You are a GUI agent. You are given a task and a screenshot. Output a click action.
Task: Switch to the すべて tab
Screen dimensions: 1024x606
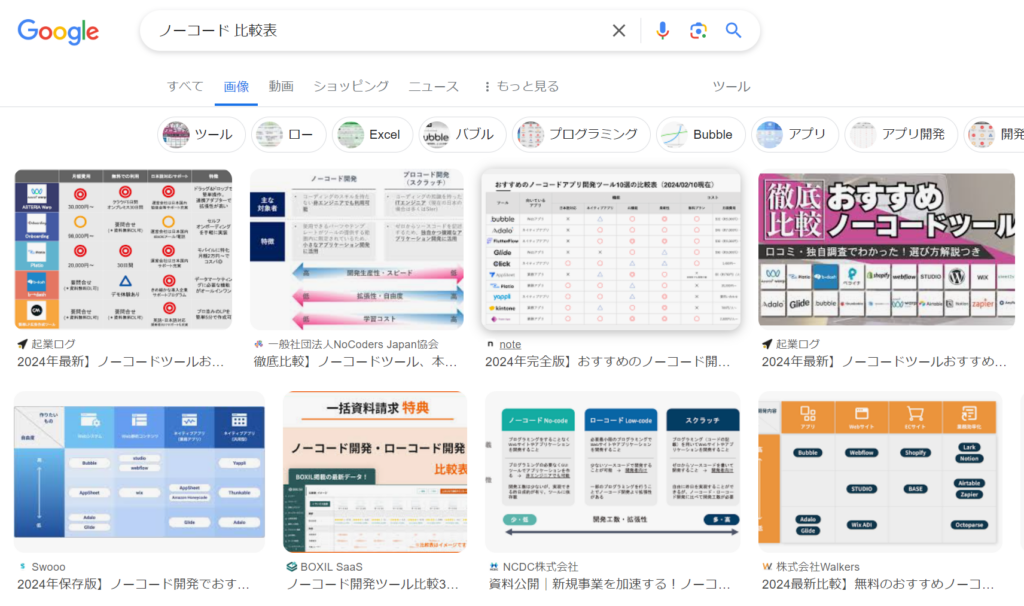point(185,86)
